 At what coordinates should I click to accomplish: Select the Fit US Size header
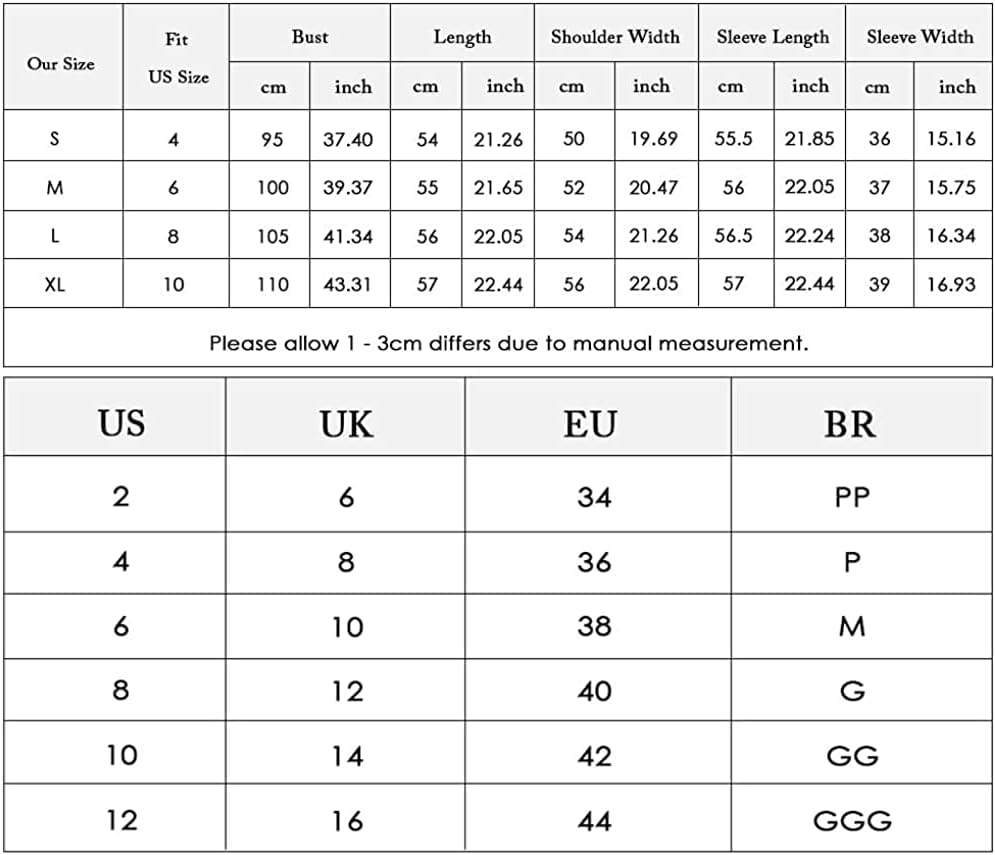178,58
